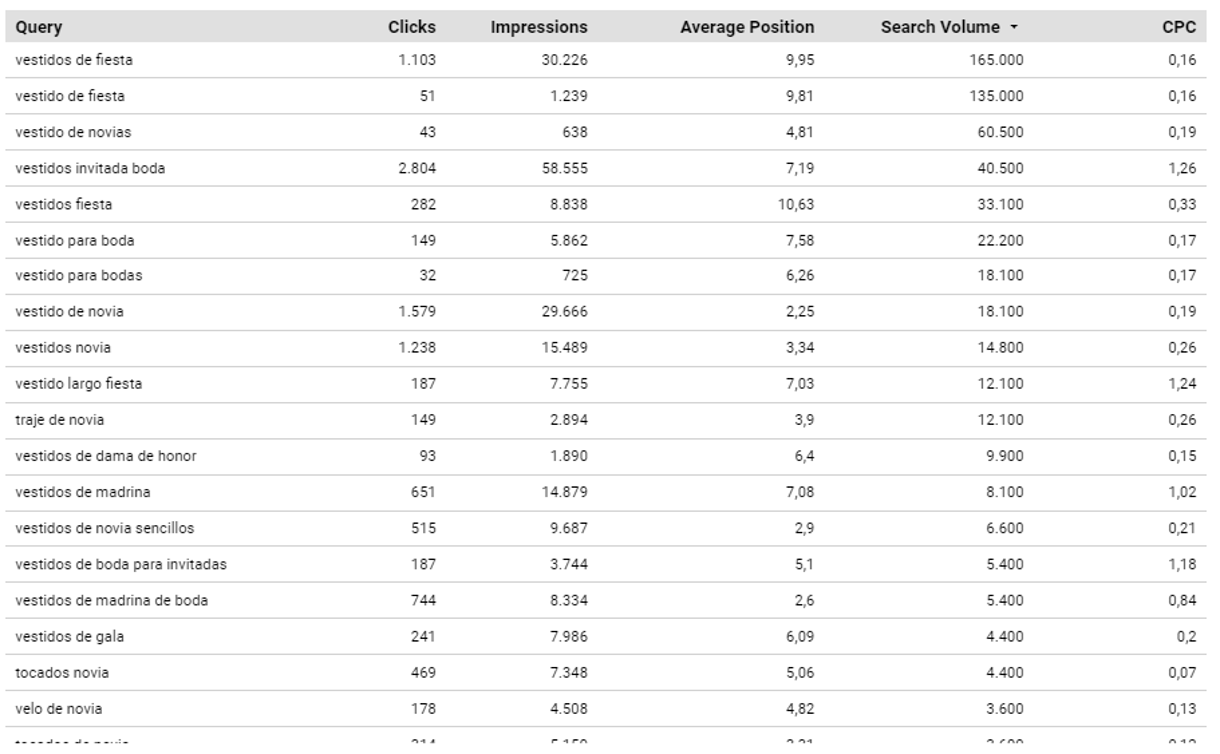Select the 'velo de novia' row

pyautogui.click(x=58, y=709)
